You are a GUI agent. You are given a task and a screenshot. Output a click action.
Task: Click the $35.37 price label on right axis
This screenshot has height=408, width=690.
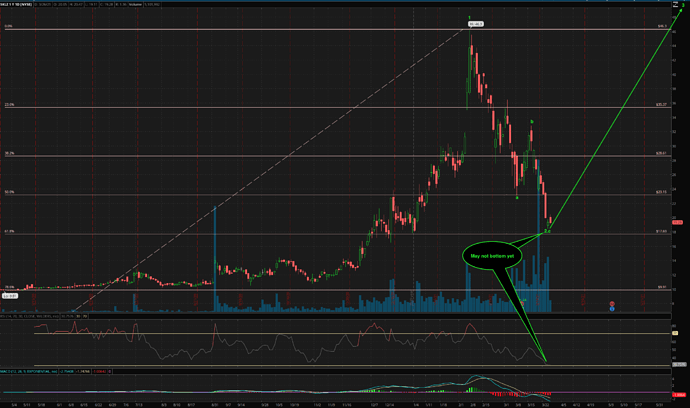(661, 104)
